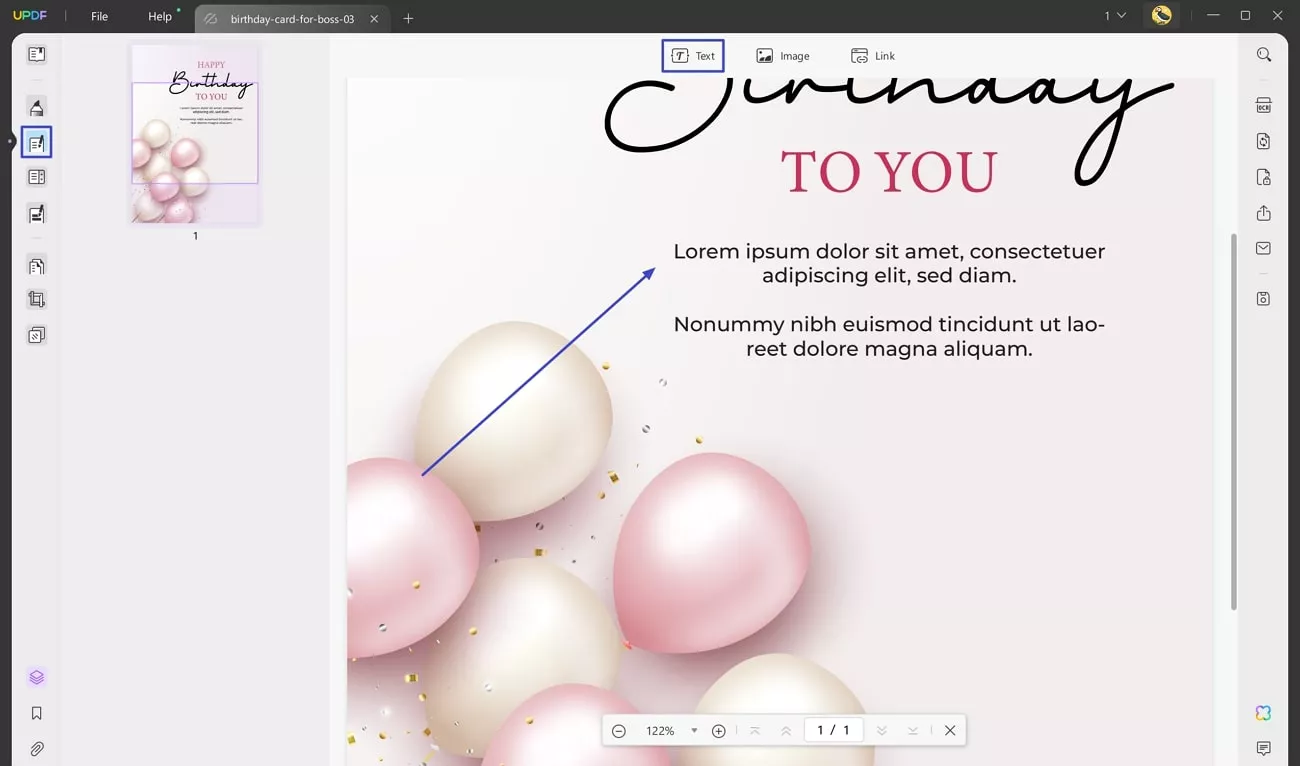Select the Text tool to add text
1300x766 pixels.
[x=693, y=55]
